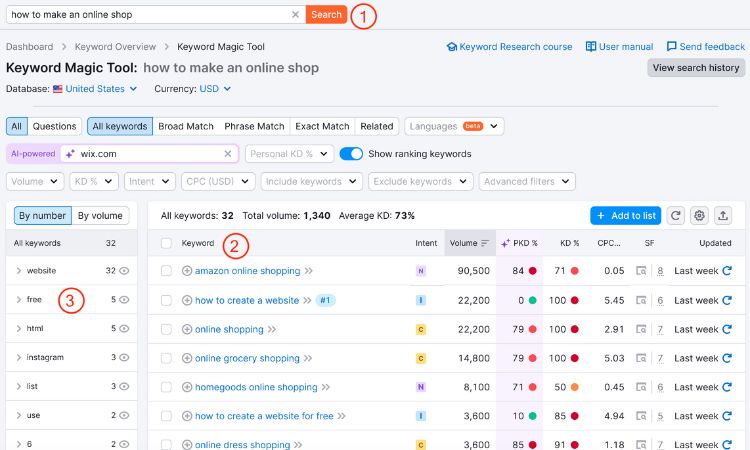Image resolution: width=750 pixels, height=450 pixels.
Task: Open the User manual link
Action: pos(619,47)
